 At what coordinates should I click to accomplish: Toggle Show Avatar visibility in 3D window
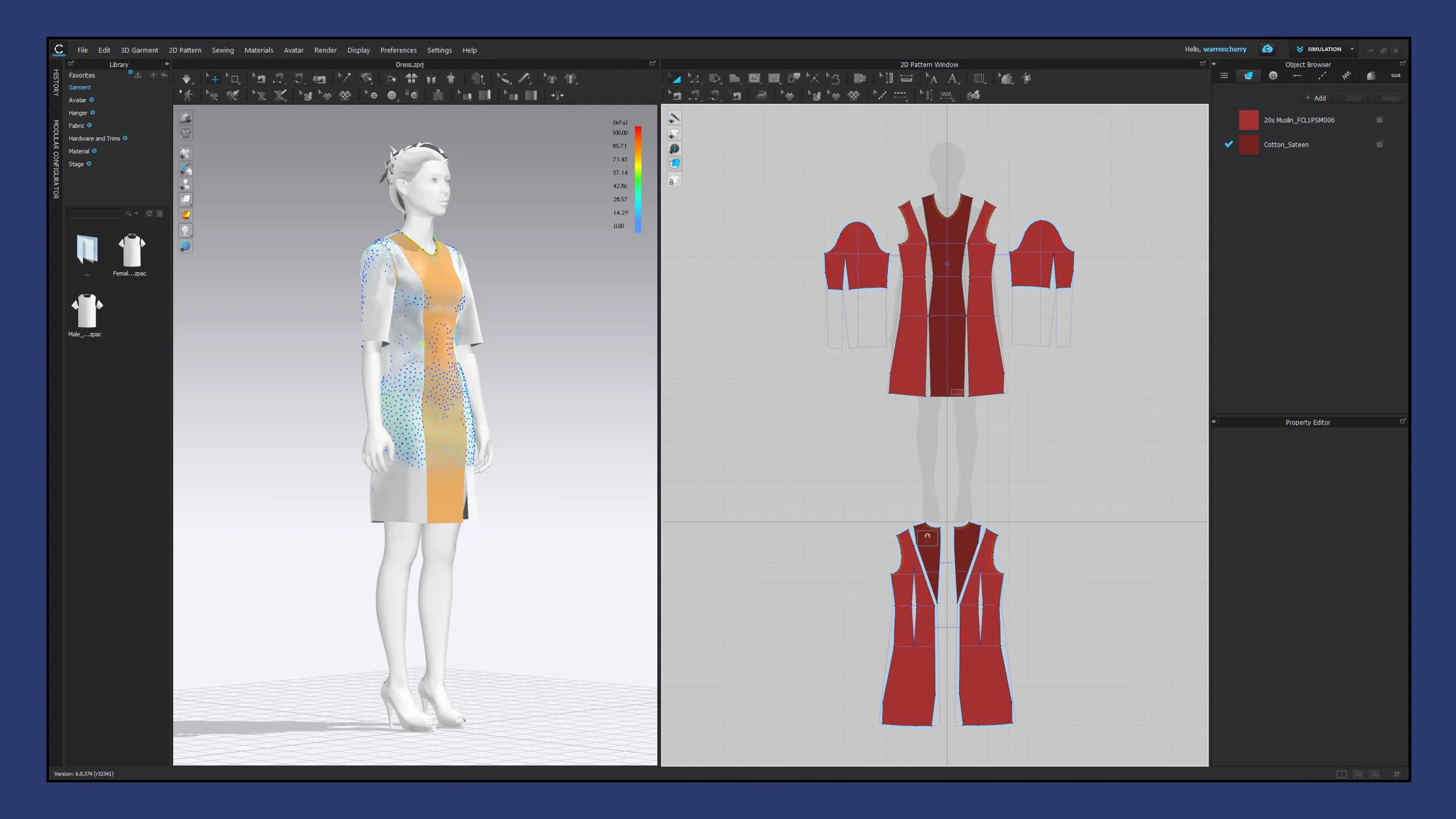(x=185, y=184)
